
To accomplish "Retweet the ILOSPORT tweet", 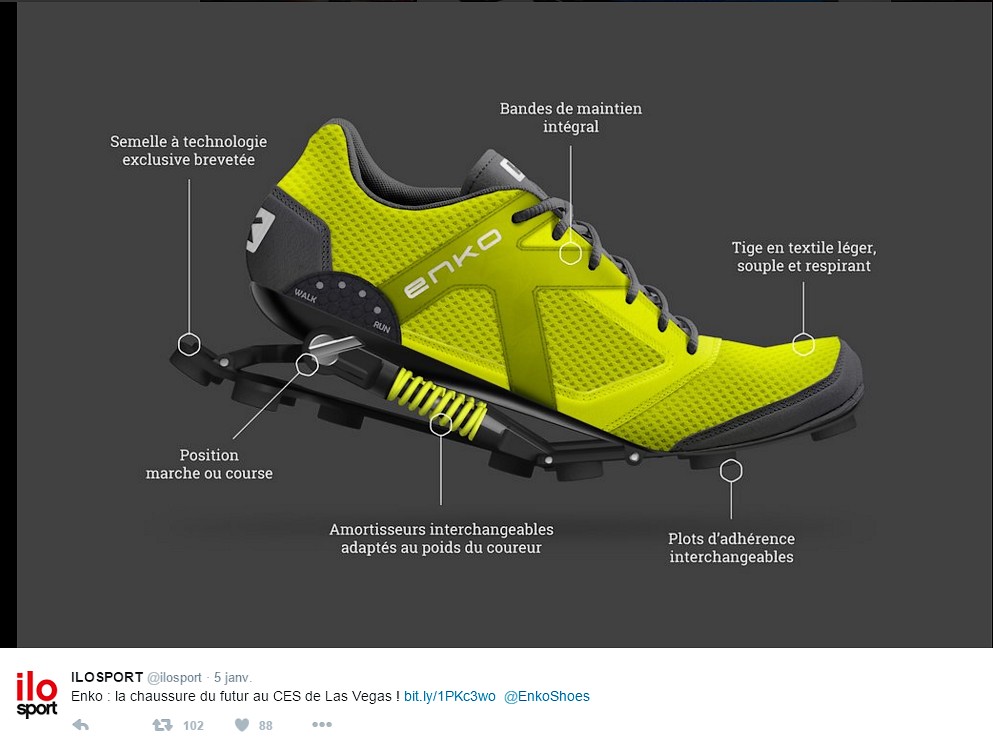I will (x=161, y=725).
